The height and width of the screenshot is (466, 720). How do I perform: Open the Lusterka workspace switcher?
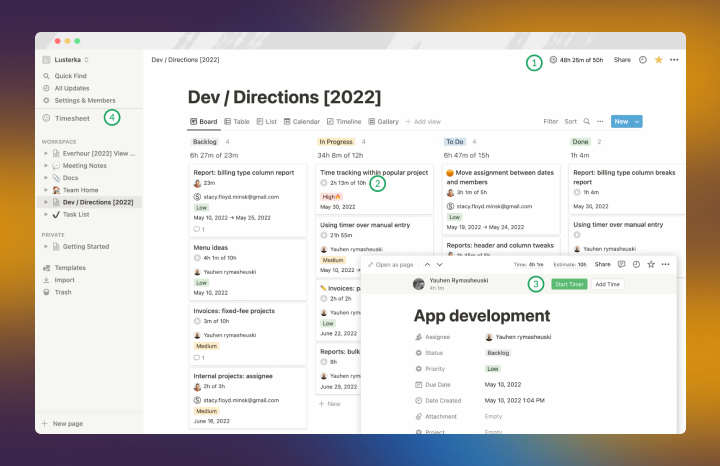65,60
